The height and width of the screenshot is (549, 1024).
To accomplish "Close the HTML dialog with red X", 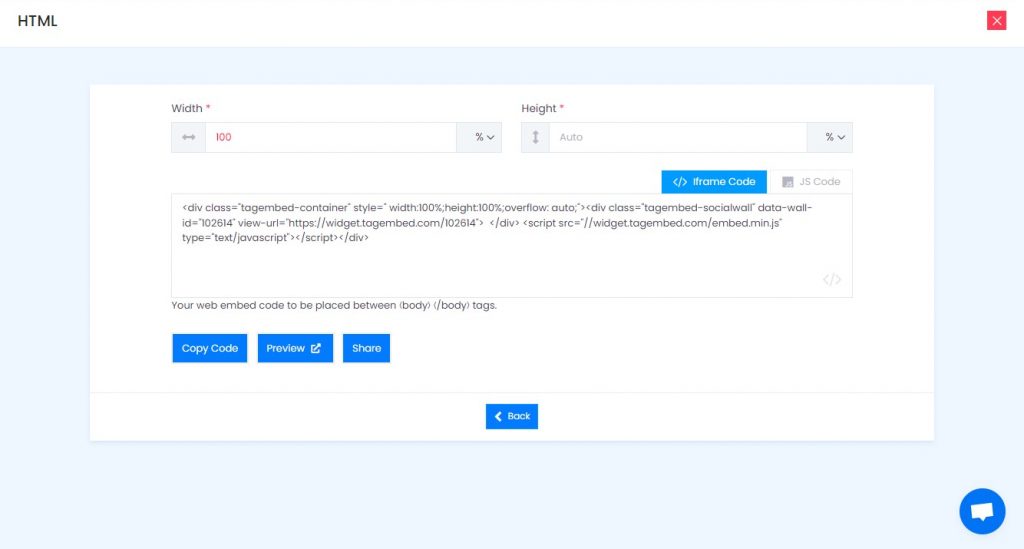I will coord(996,21).
